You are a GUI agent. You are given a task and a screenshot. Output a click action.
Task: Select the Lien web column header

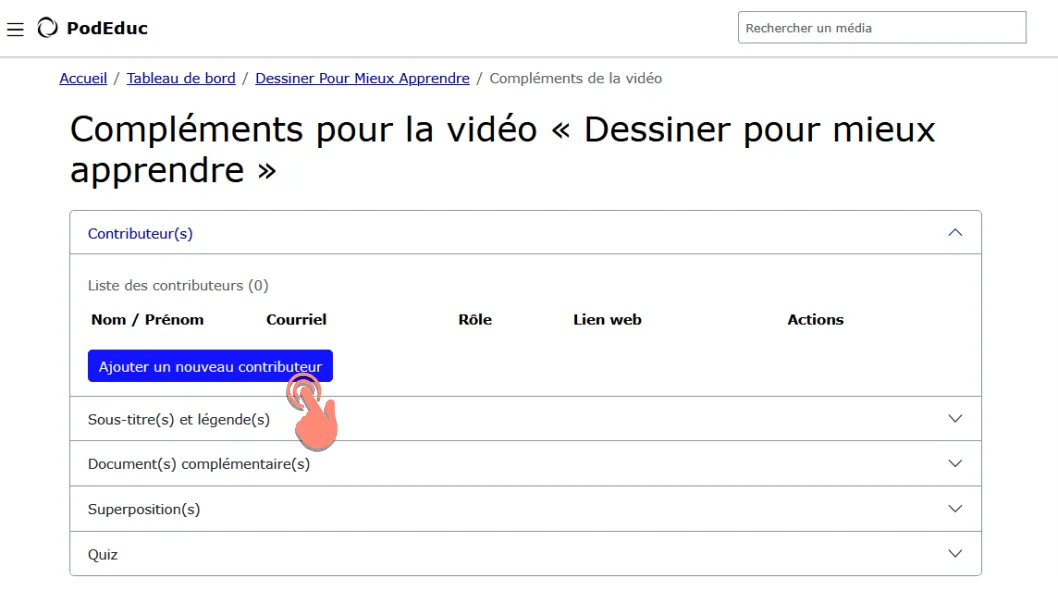(x=607, y=320)
